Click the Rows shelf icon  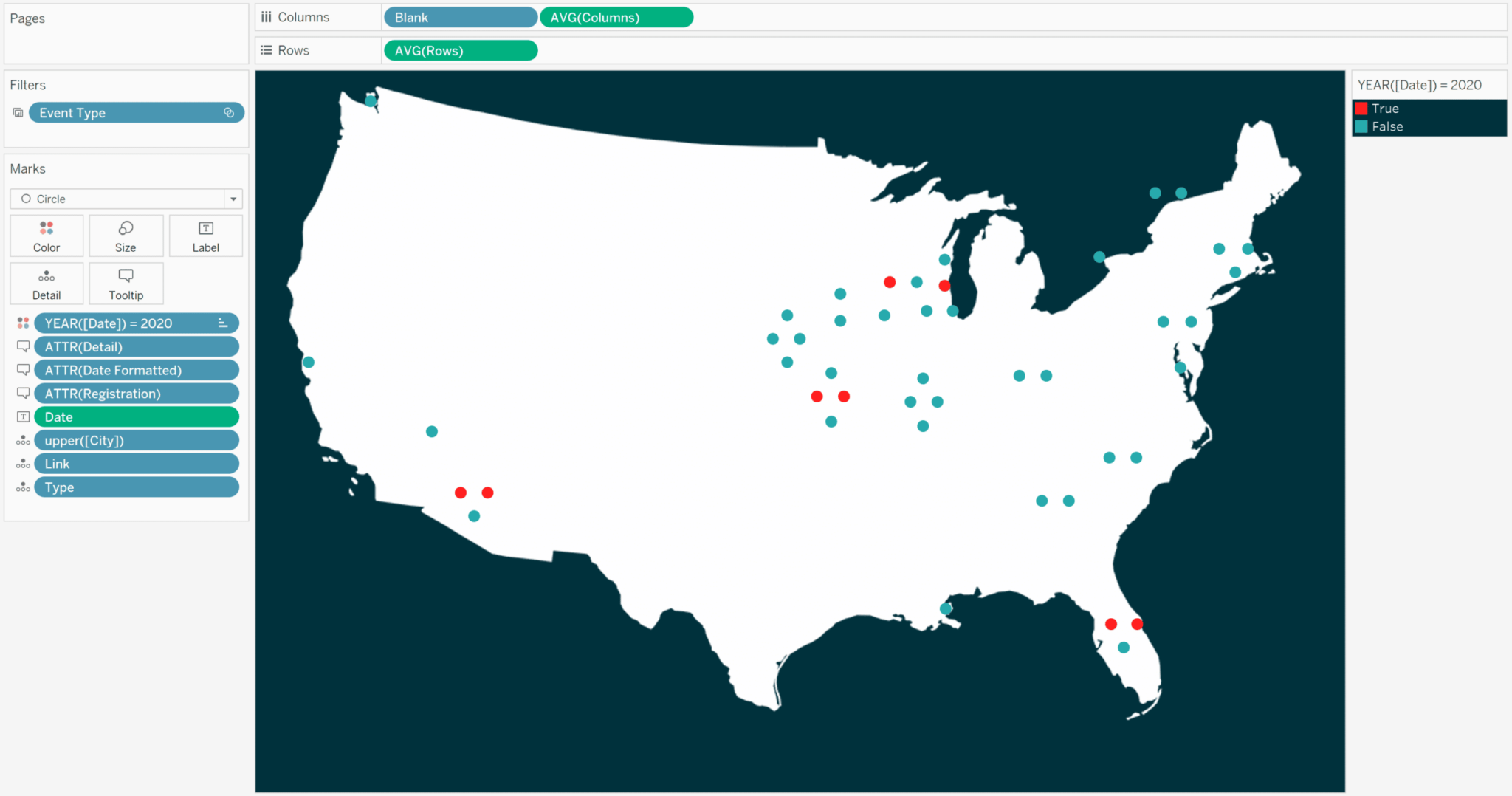coord(267,49)
